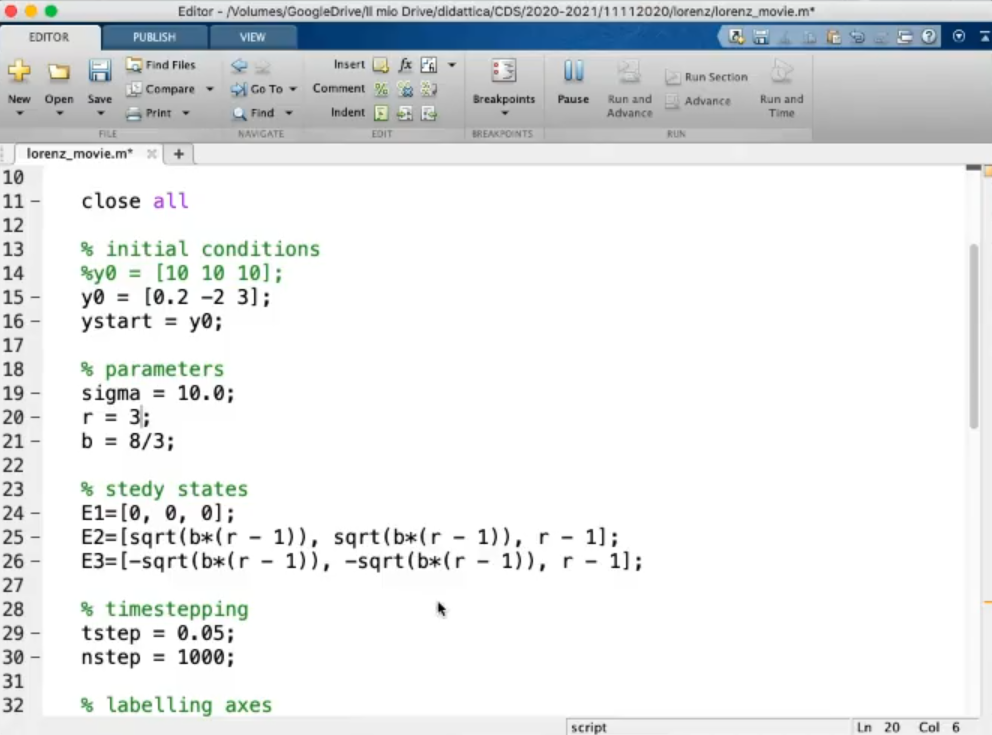Click the navigate Back arrow icon
The image size is (992, 735).
(x=239, y=66)
